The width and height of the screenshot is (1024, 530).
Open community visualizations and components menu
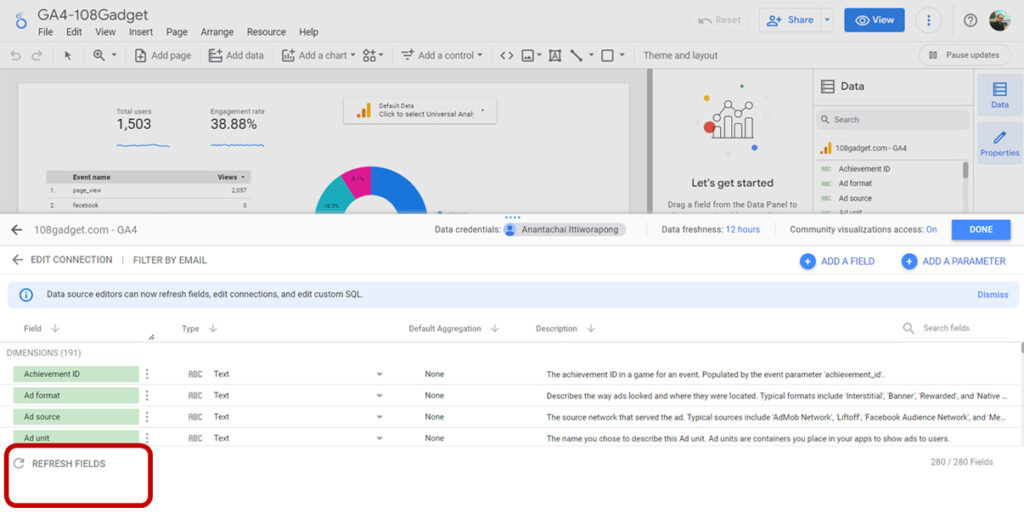click(373, 55)
